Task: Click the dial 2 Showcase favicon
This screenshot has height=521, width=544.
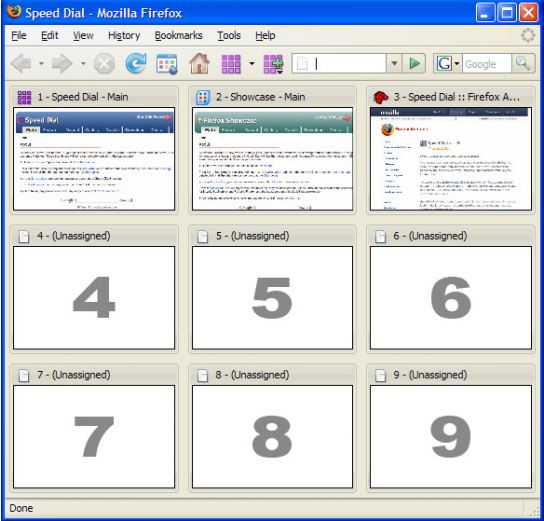Action: click(203, 97)
